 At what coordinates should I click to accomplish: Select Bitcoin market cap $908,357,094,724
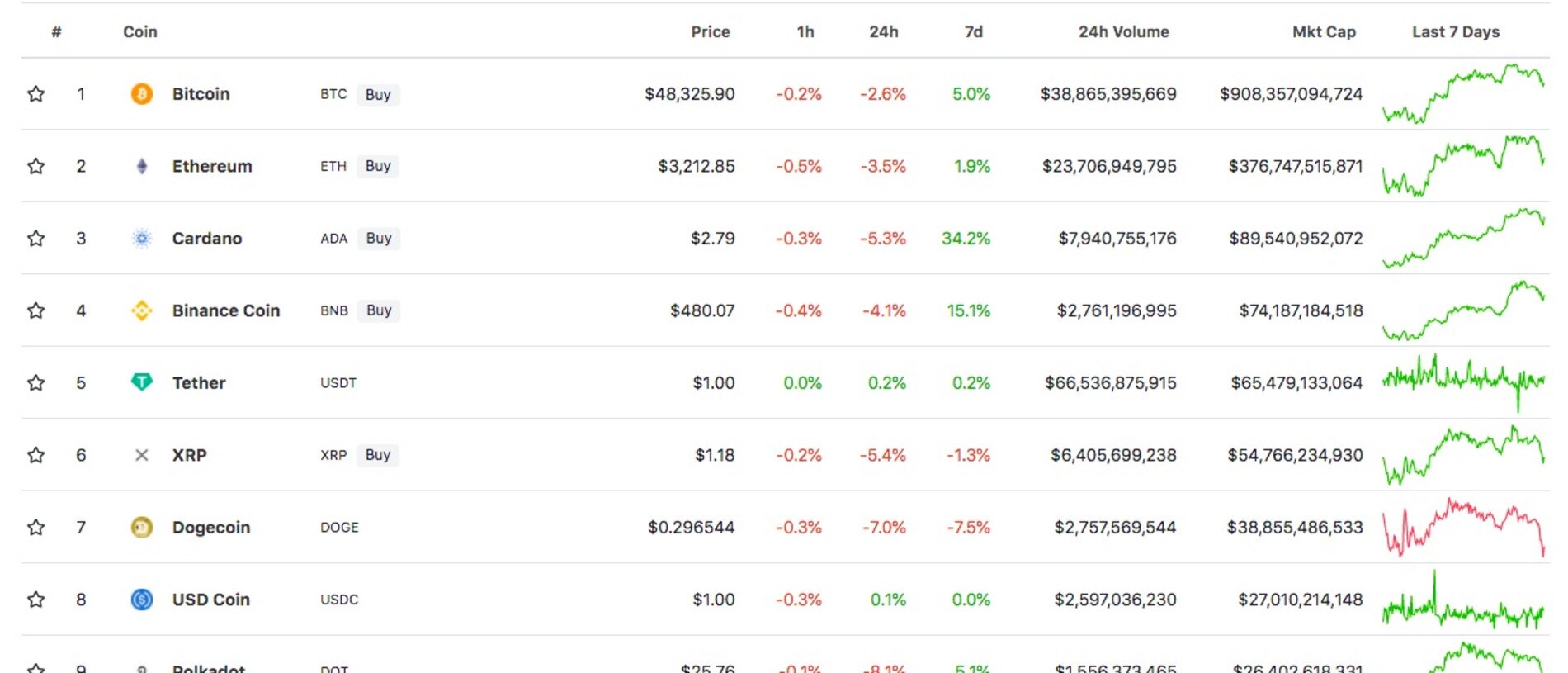tap(1291, 94)
